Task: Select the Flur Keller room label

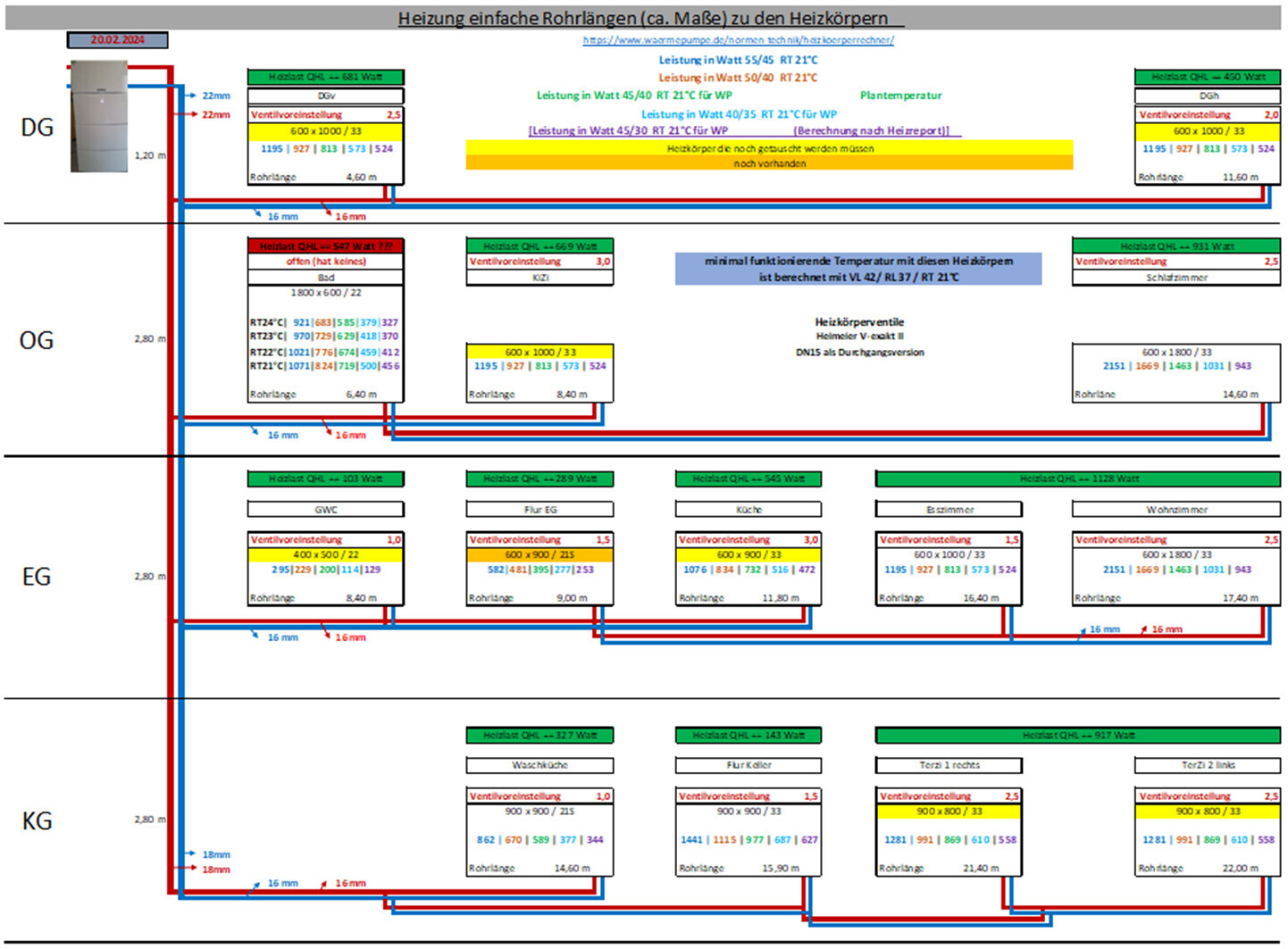Action: 748,765
